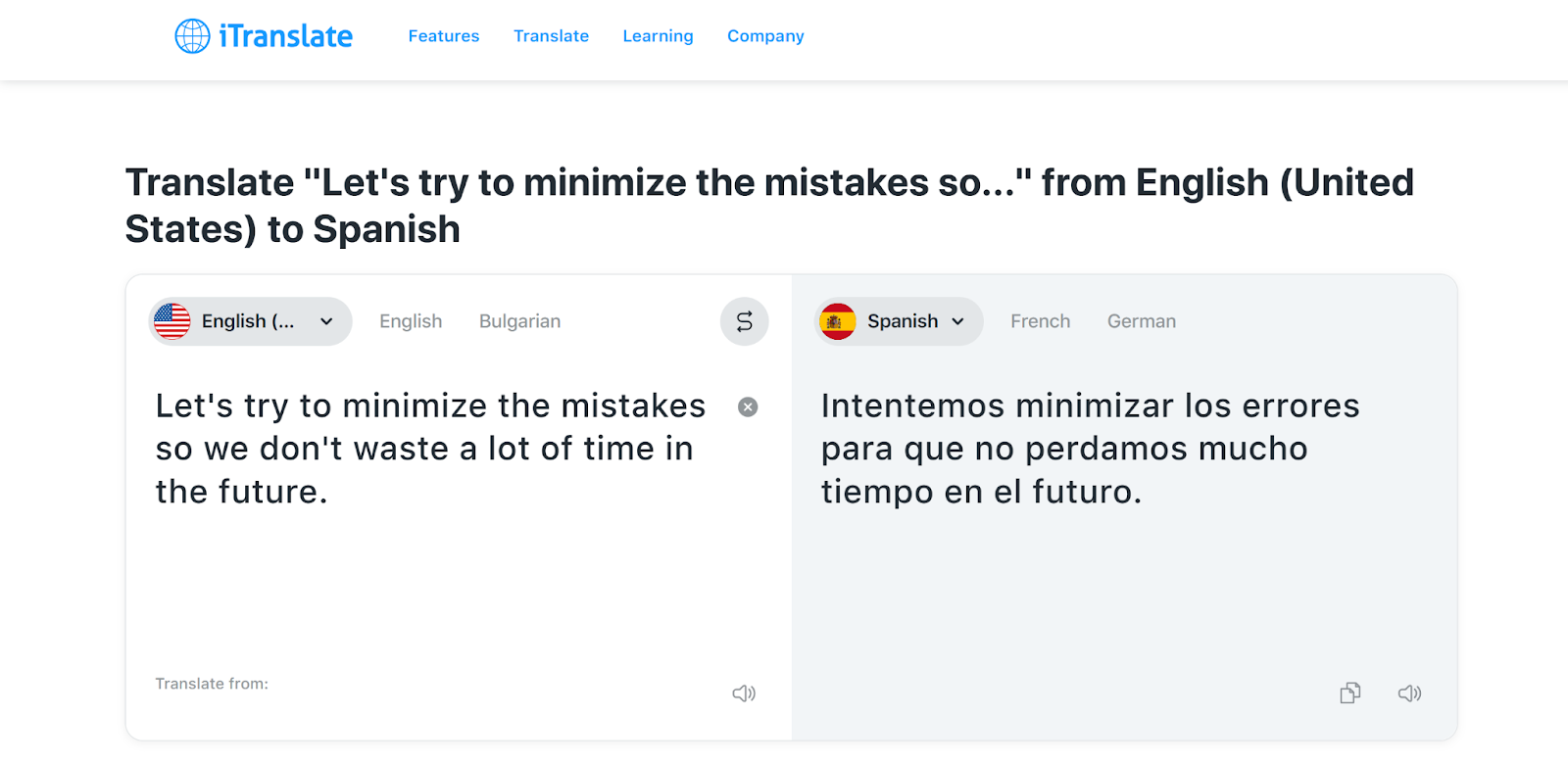This screenshot has width=1568, height=764.
Task: Open the Features menu
Action: (x=444, y=36)
